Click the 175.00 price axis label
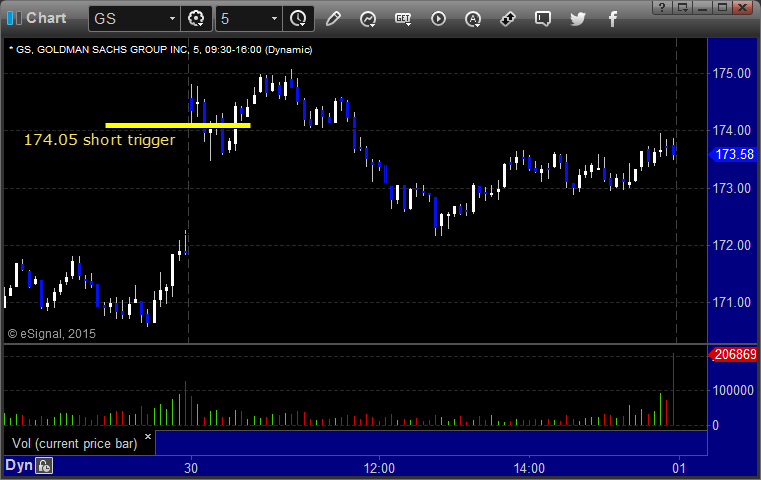The width and height of the screenshot is (761, 480). click(x=732, y=73)
